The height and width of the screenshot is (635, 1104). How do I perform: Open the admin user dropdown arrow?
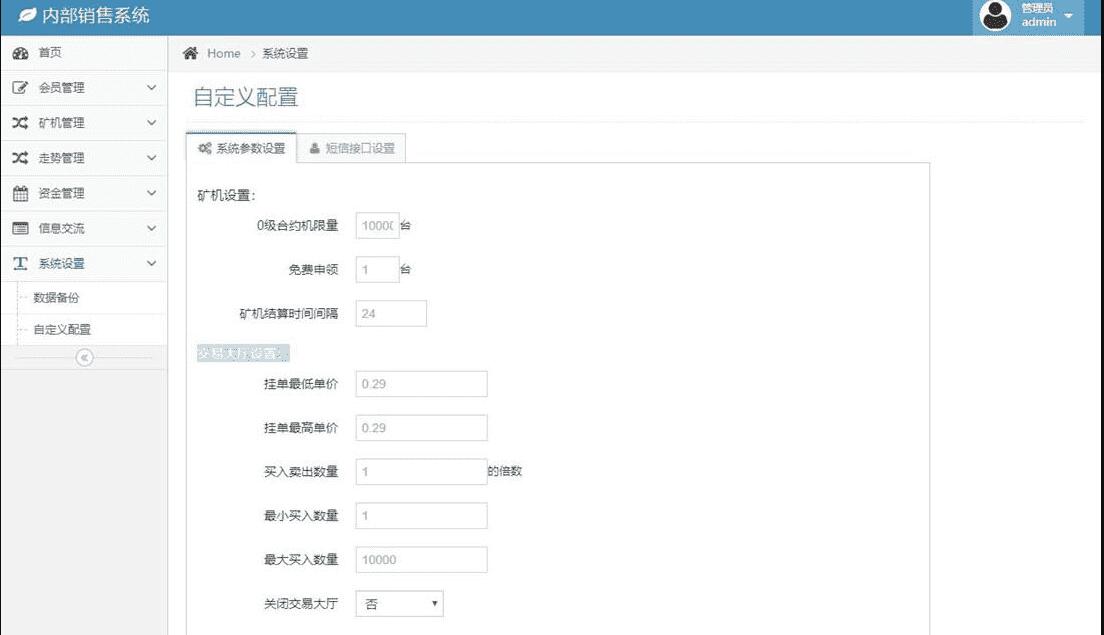1068,15
